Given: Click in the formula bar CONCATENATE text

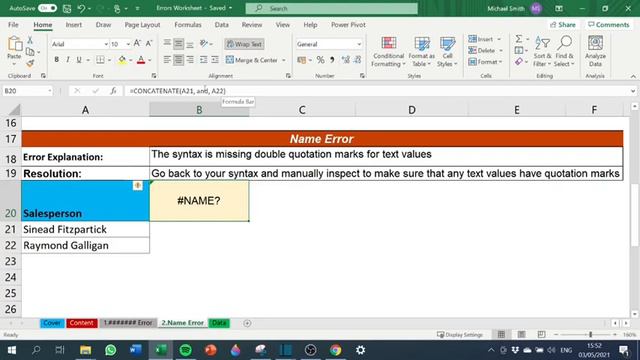Looking at the screenshot, I should pyautogui.click(x=178, y=91).
